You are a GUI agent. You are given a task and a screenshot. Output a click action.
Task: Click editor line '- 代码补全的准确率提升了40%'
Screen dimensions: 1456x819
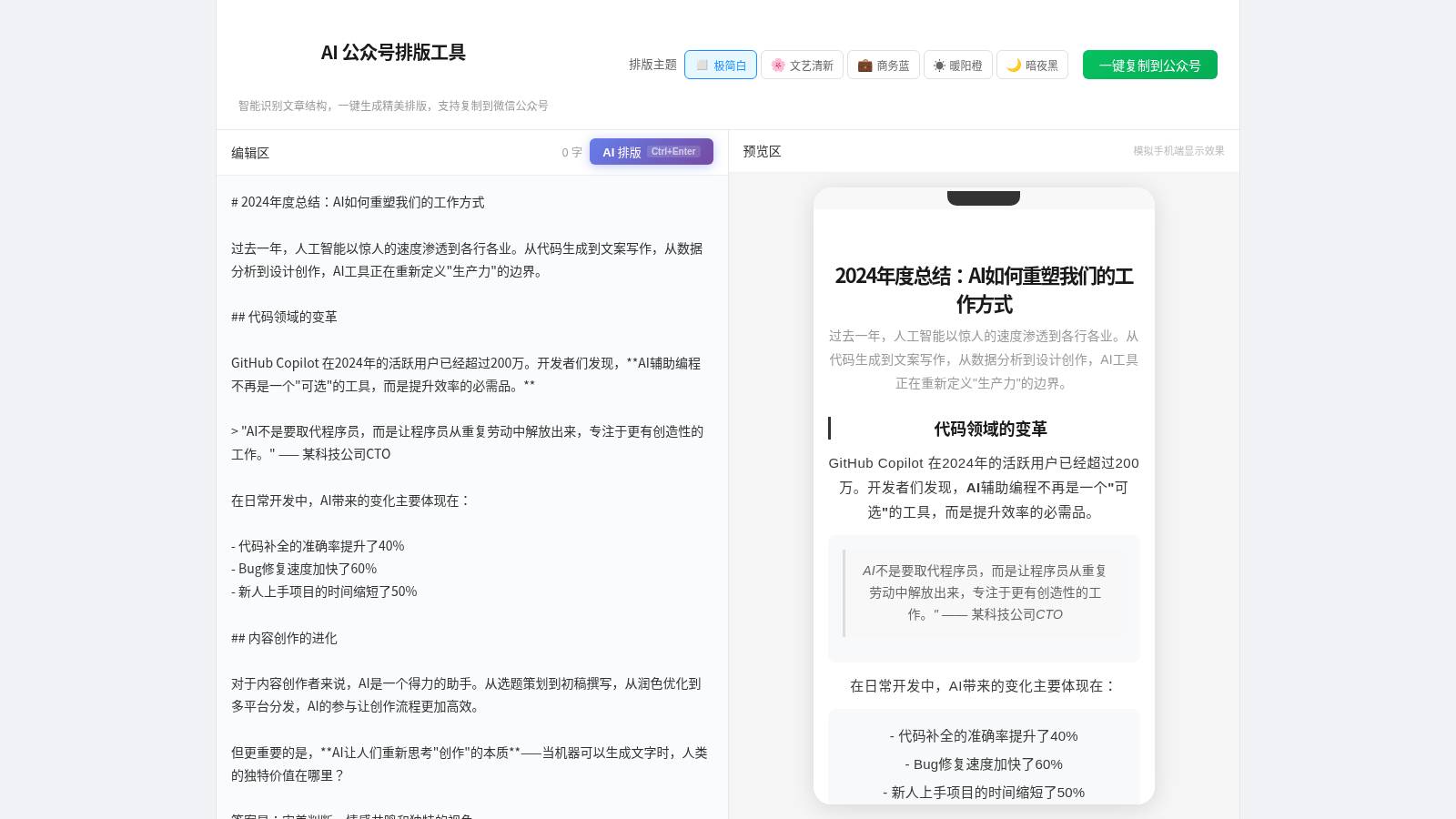(x=318, y=546)
